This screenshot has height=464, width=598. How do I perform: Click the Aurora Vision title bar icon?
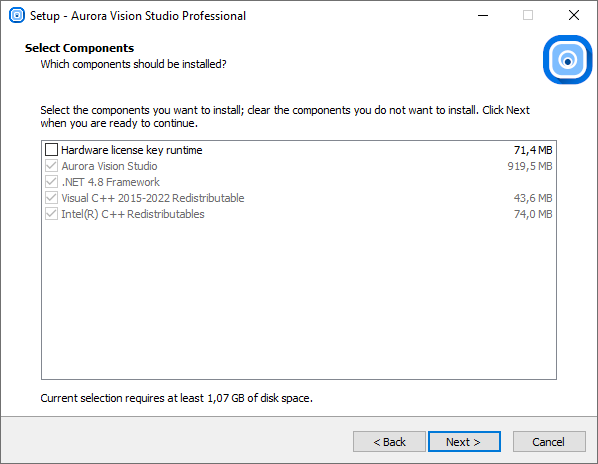[x=16, y=16]
